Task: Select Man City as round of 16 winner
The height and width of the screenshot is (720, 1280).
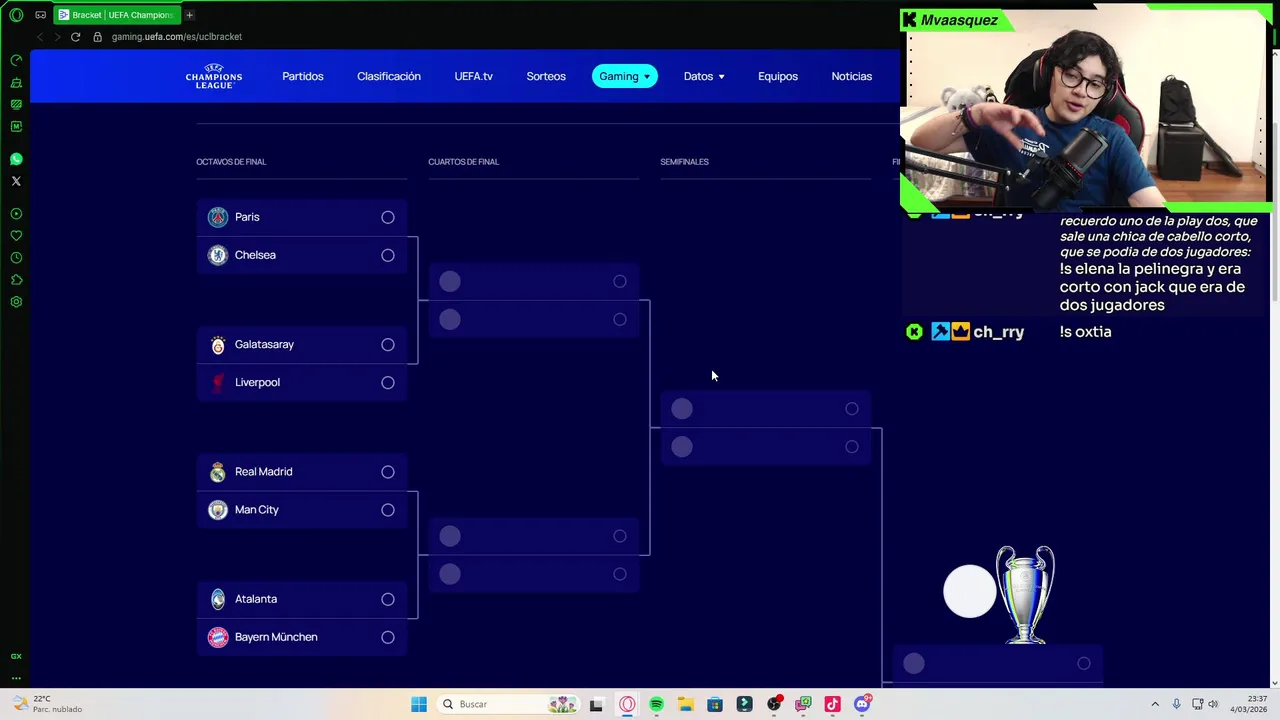Action: pyautogui.click(x=388, y=510)
